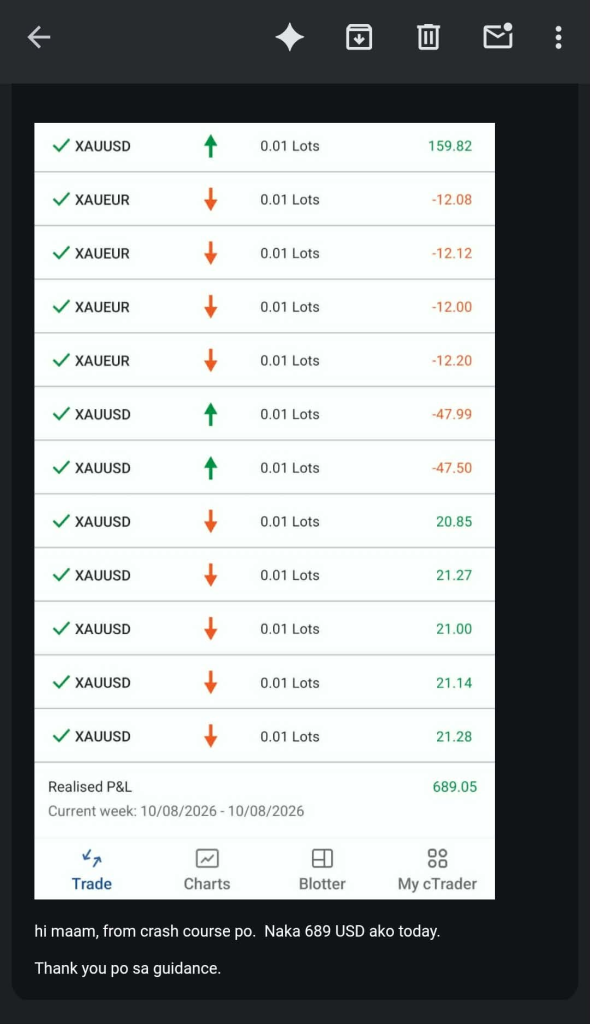The height and width of the screenshot is (1024, 590).
Task: Tap the Gemini sparkle summarize icon
Action: (289, 37)
